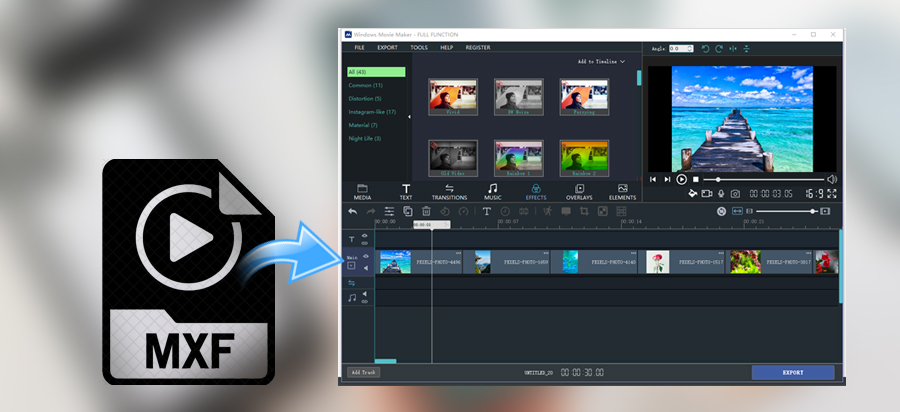Take a snapshot with the camera icon

[x=735, y=194]
